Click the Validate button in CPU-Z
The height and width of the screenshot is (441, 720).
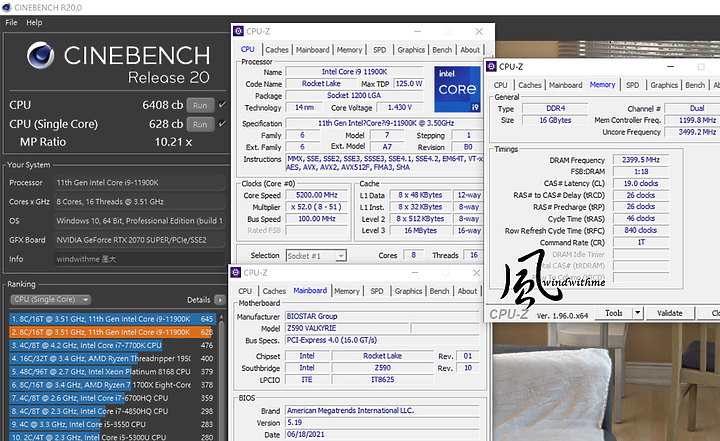coord(669,313)
